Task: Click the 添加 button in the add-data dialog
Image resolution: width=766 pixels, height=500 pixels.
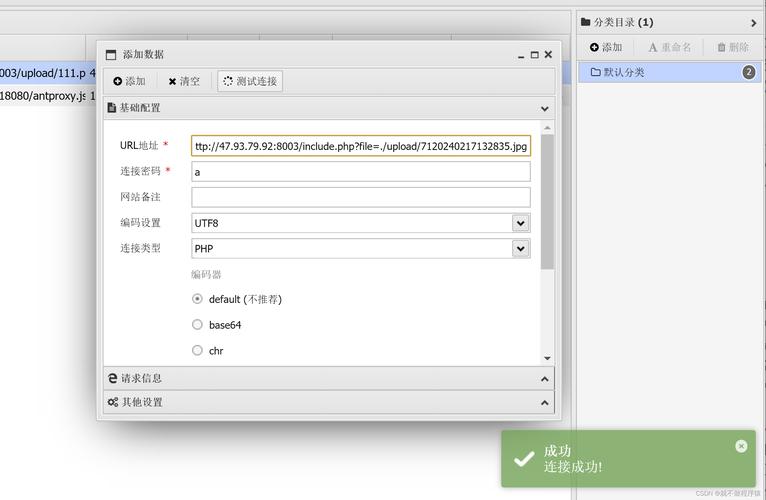Action: click(129, 81)
